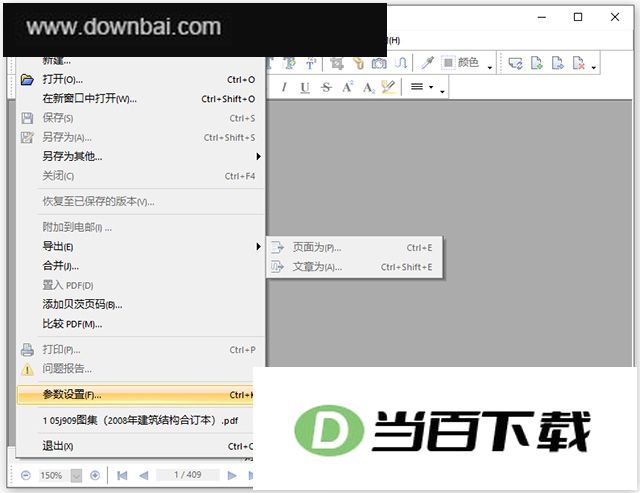The height and width of the screenshot is (493, 640).
Task: Open the 颜色 toolbar overflow arrow
Action: (489, 67)
